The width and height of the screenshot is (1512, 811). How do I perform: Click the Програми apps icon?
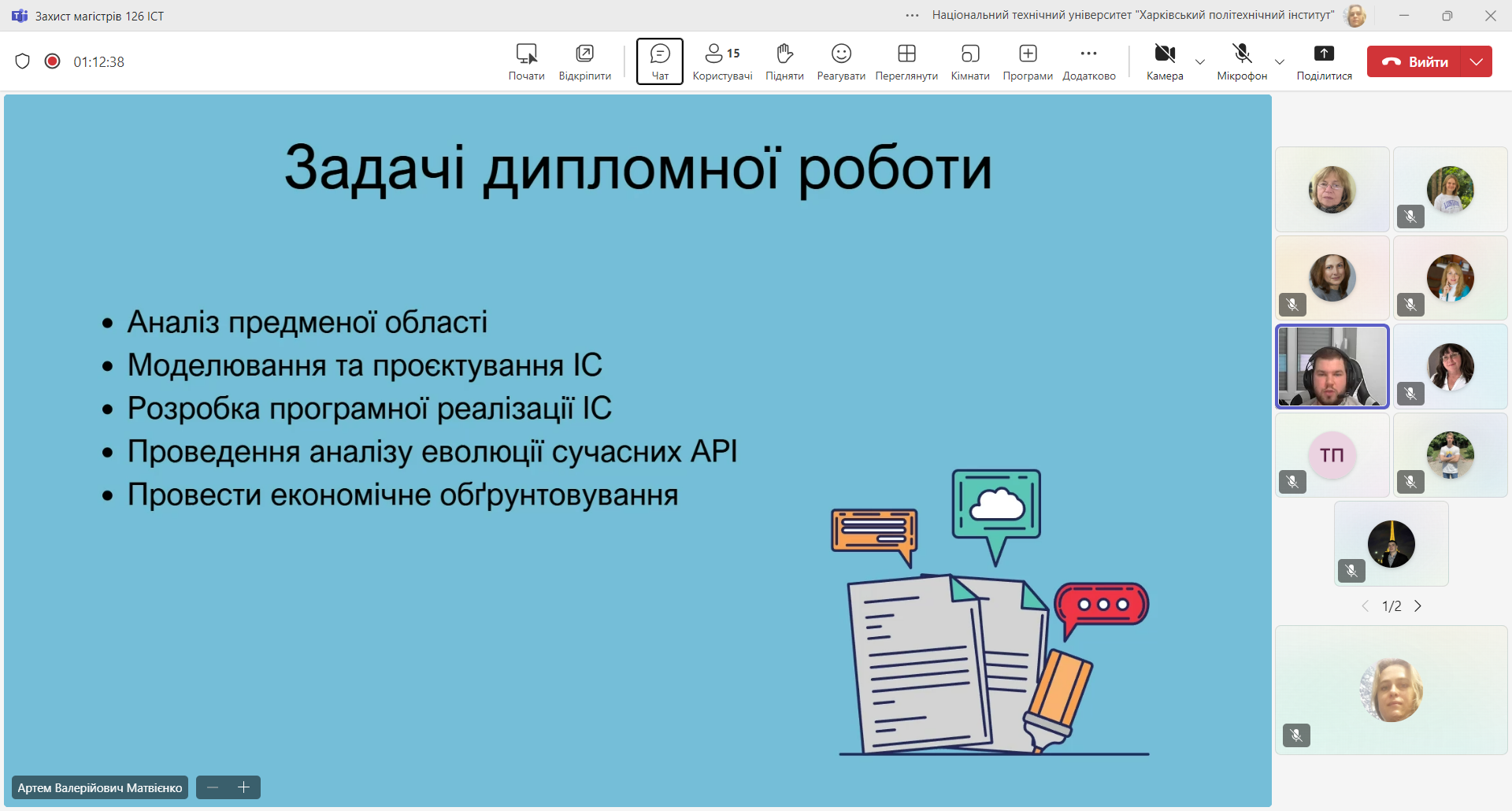pos(1028,61)
